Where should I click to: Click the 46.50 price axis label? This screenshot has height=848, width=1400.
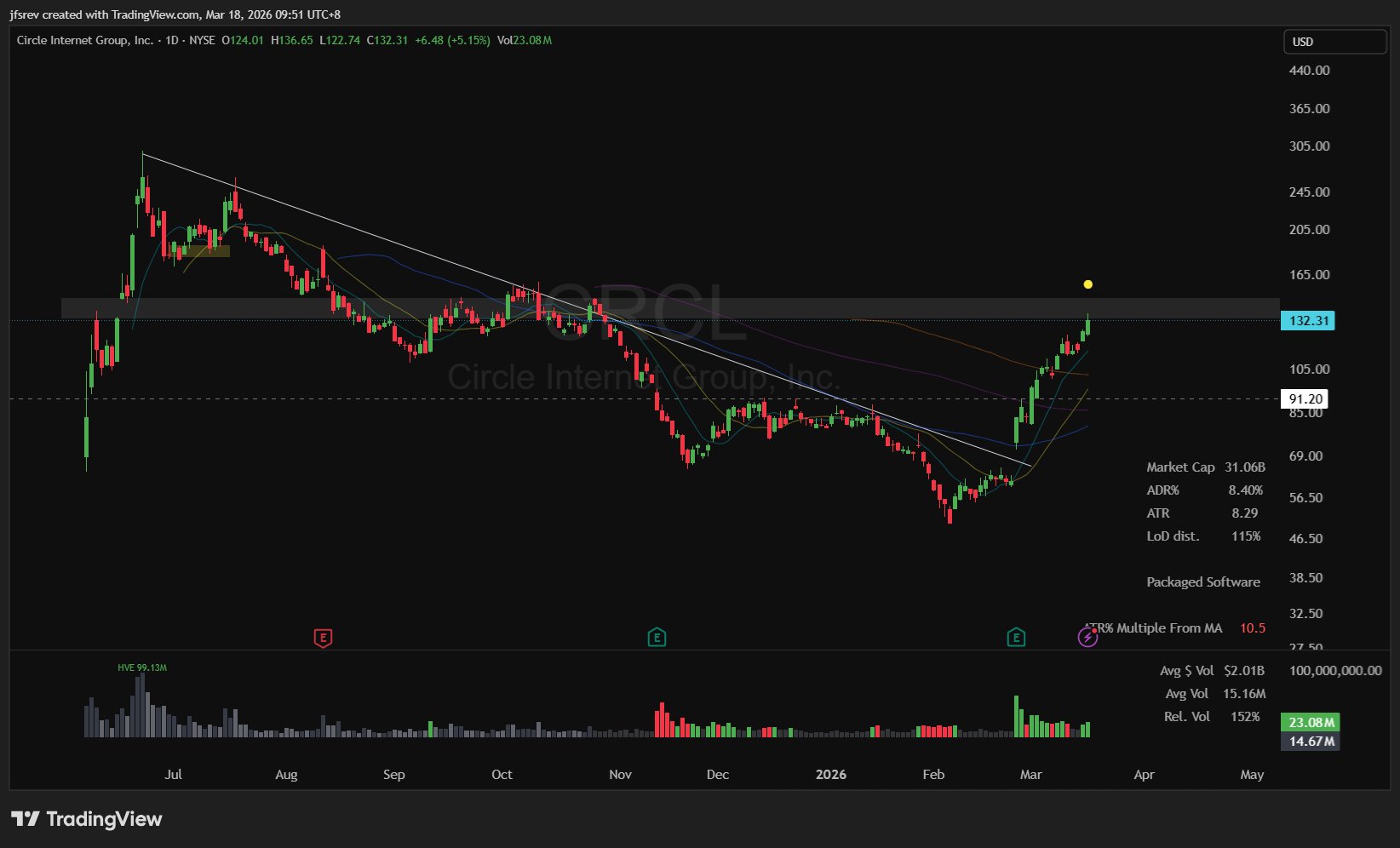1306,539
